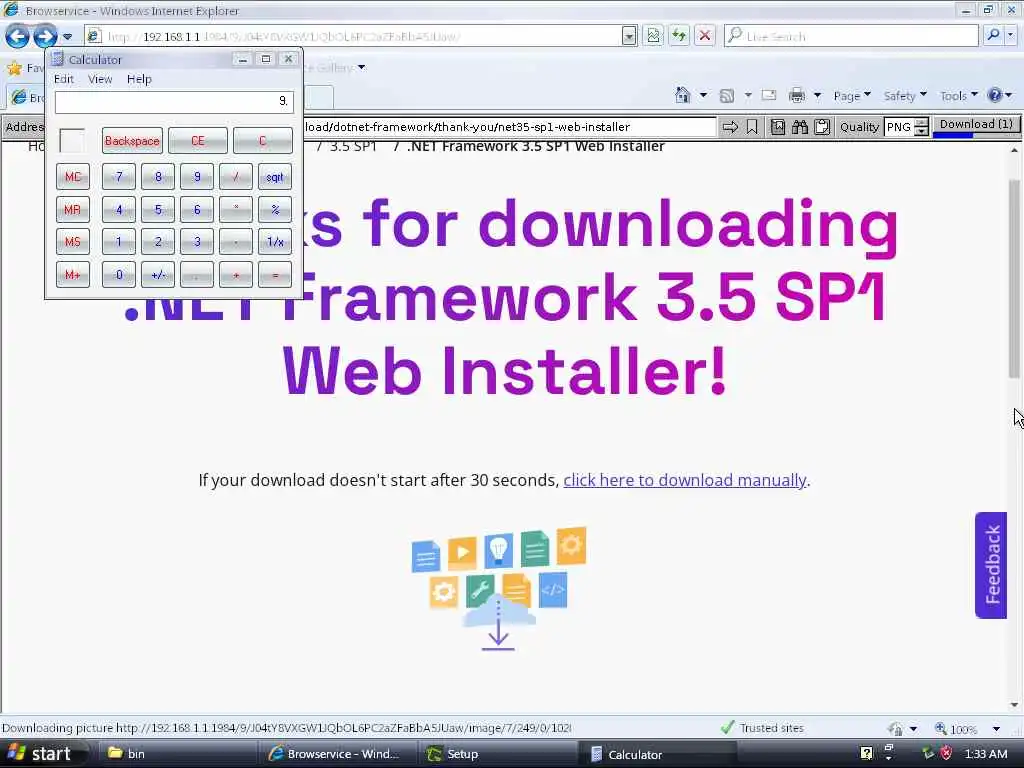This screenshot has width=1024, height=768.
Task: Refresh the page with green arrows icon
Action: (x=679, y=36)
